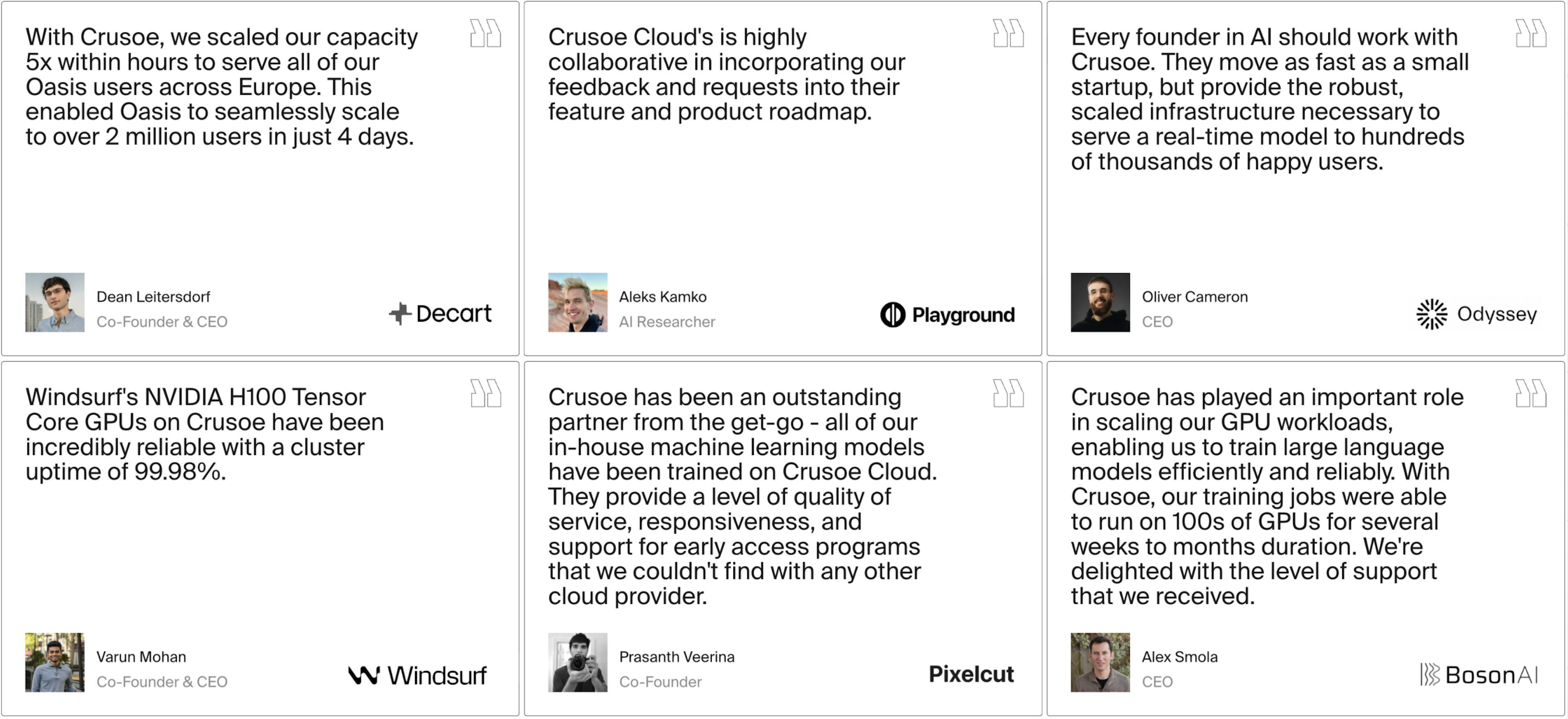This screenshot has height=719, width=1568.
Task: Click the Playground testimonial quote text
Action: pos(726,74)
